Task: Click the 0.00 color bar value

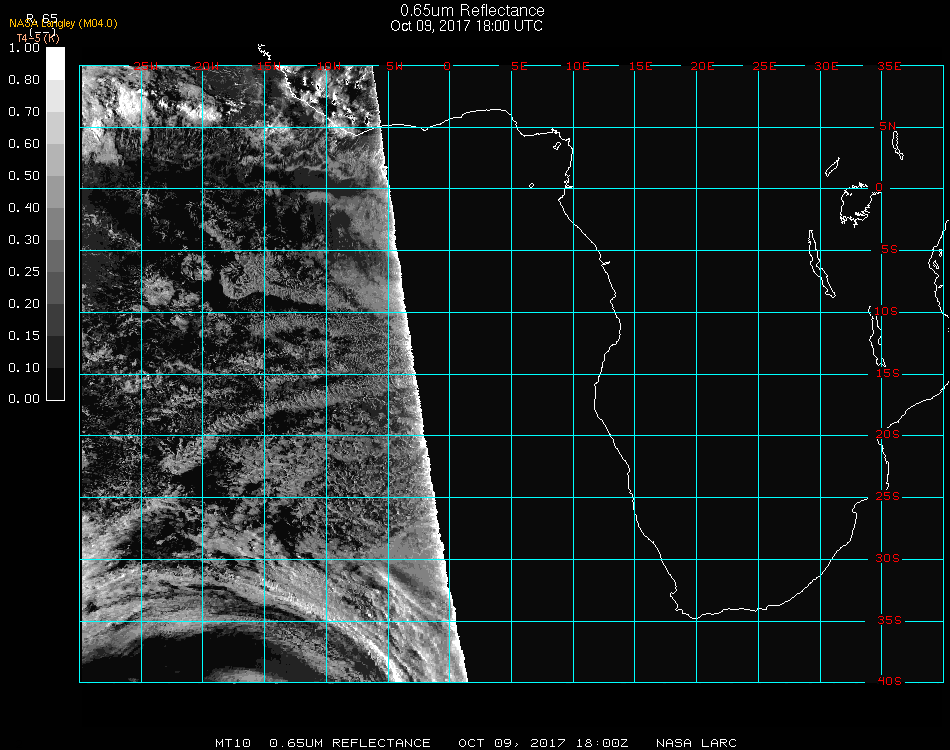Action: [24, 399]
